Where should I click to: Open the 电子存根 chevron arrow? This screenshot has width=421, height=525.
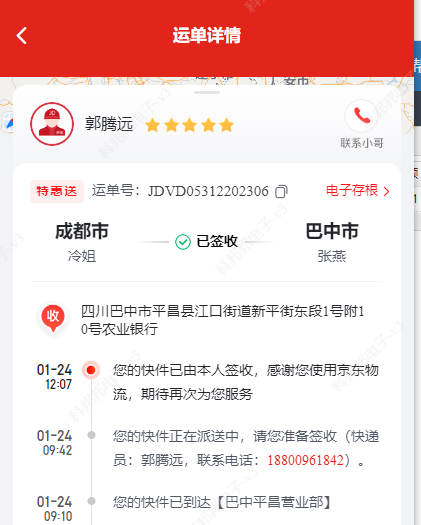(386, 192)
